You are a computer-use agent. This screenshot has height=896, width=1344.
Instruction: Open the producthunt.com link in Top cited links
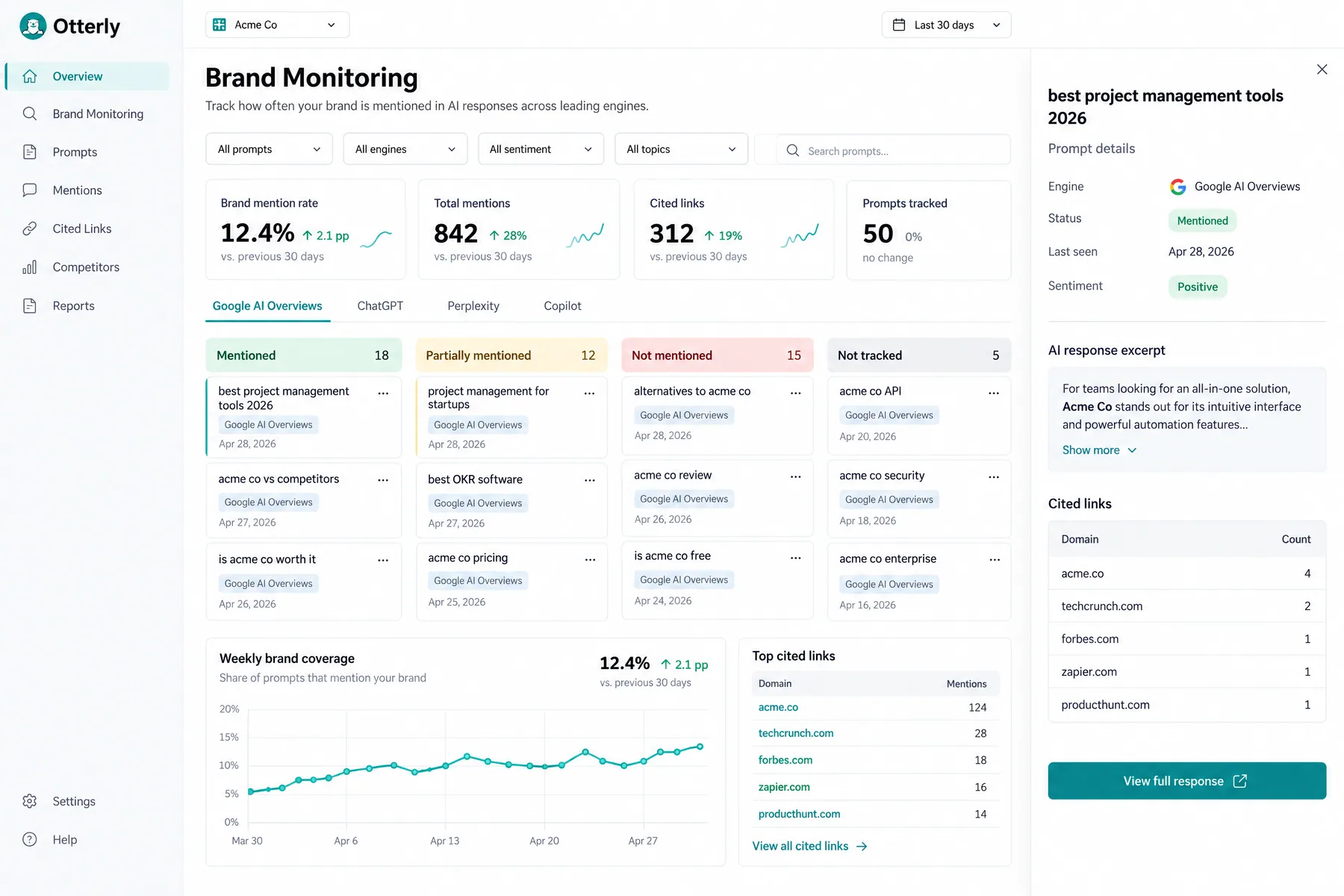pyautogui.click(x=799, y=814)
